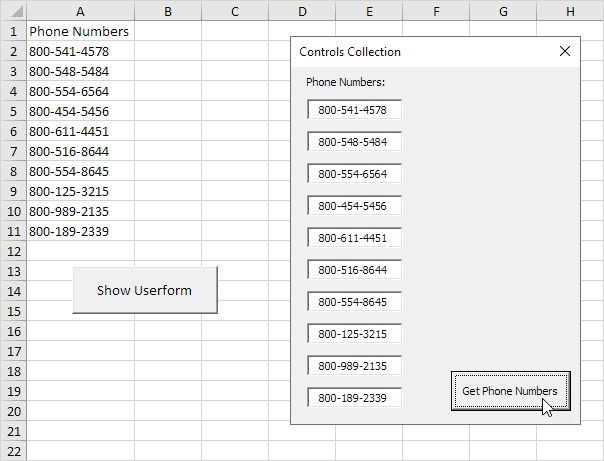This screenshot has height=461, width=604.
Task: Select row 22 header
Action: [x=13, y=451]
